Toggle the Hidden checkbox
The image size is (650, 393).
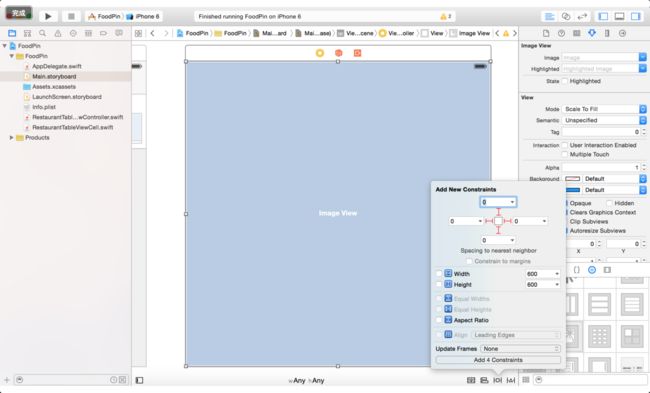pos(609,203)
